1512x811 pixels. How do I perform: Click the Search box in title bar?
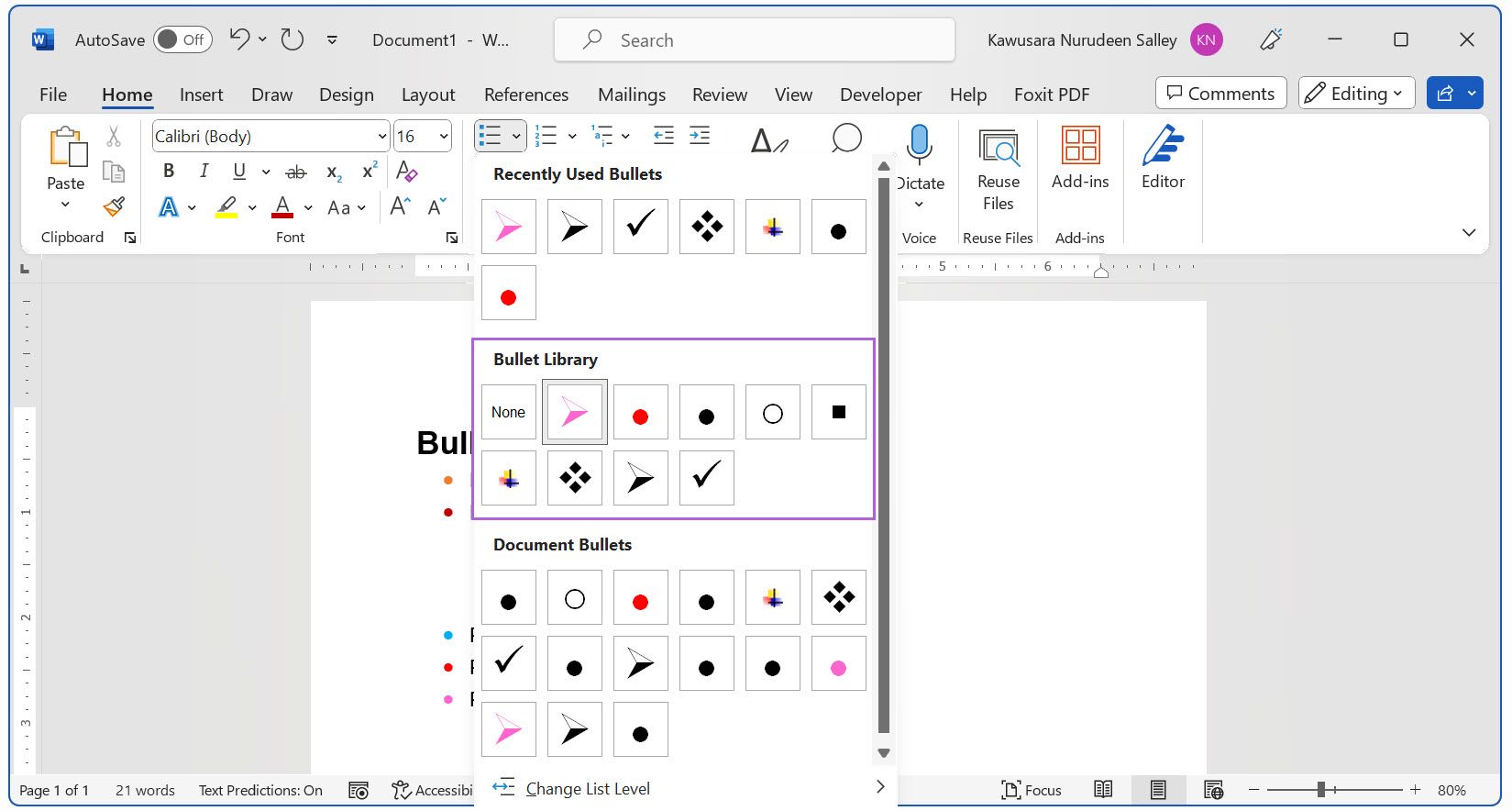[754, 40]
